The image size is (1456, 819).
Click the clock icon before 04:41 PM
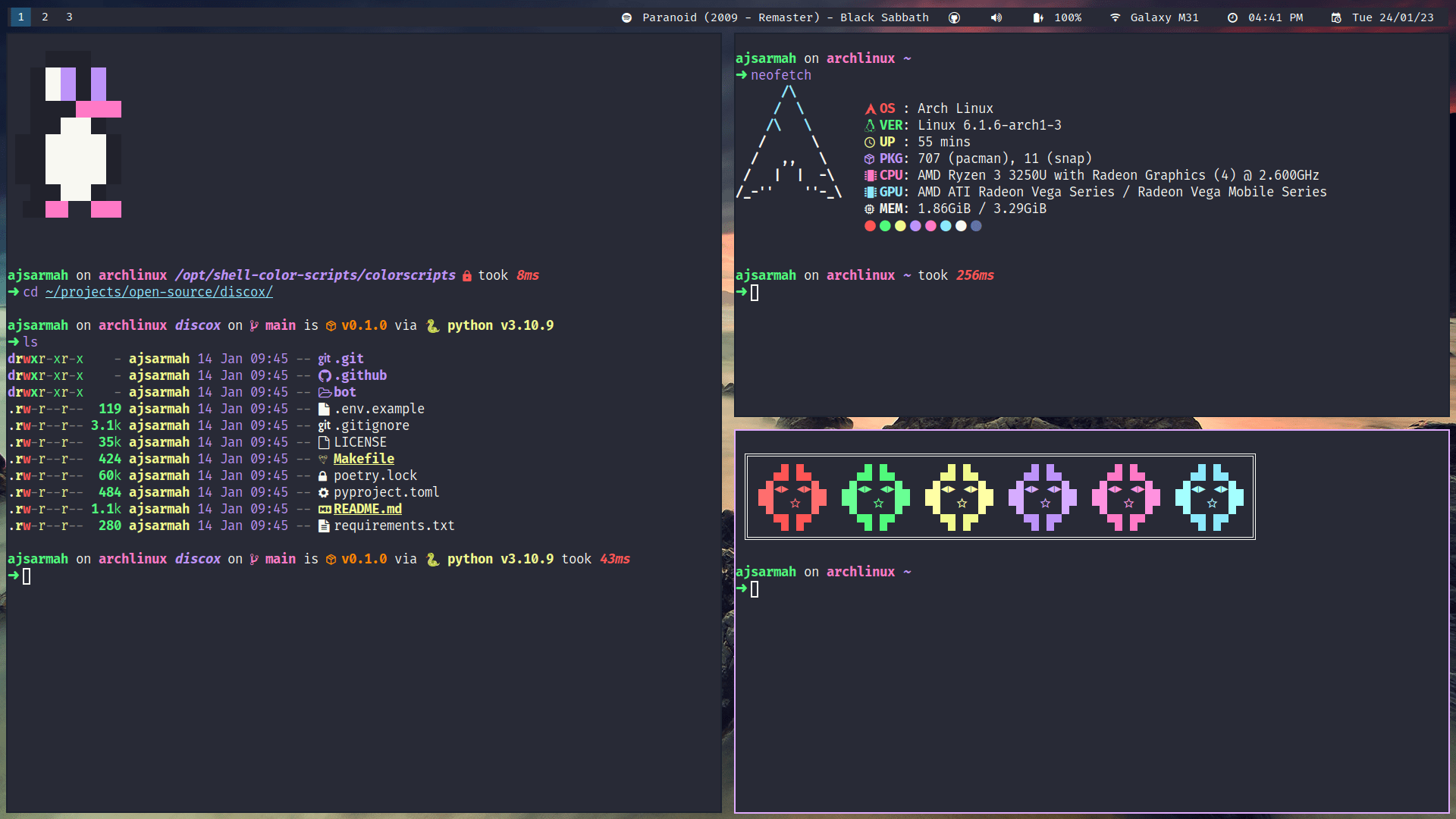pos(1232,17)
